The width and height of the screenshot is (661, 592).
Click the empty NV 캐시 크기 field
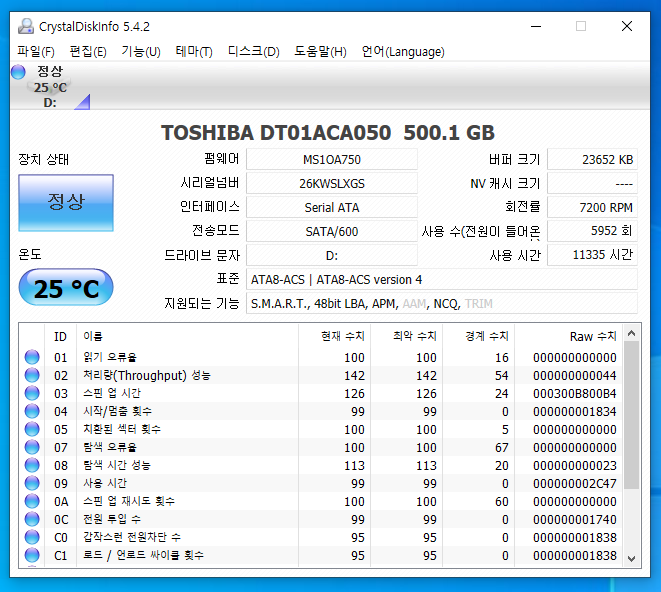coord(592,184)
